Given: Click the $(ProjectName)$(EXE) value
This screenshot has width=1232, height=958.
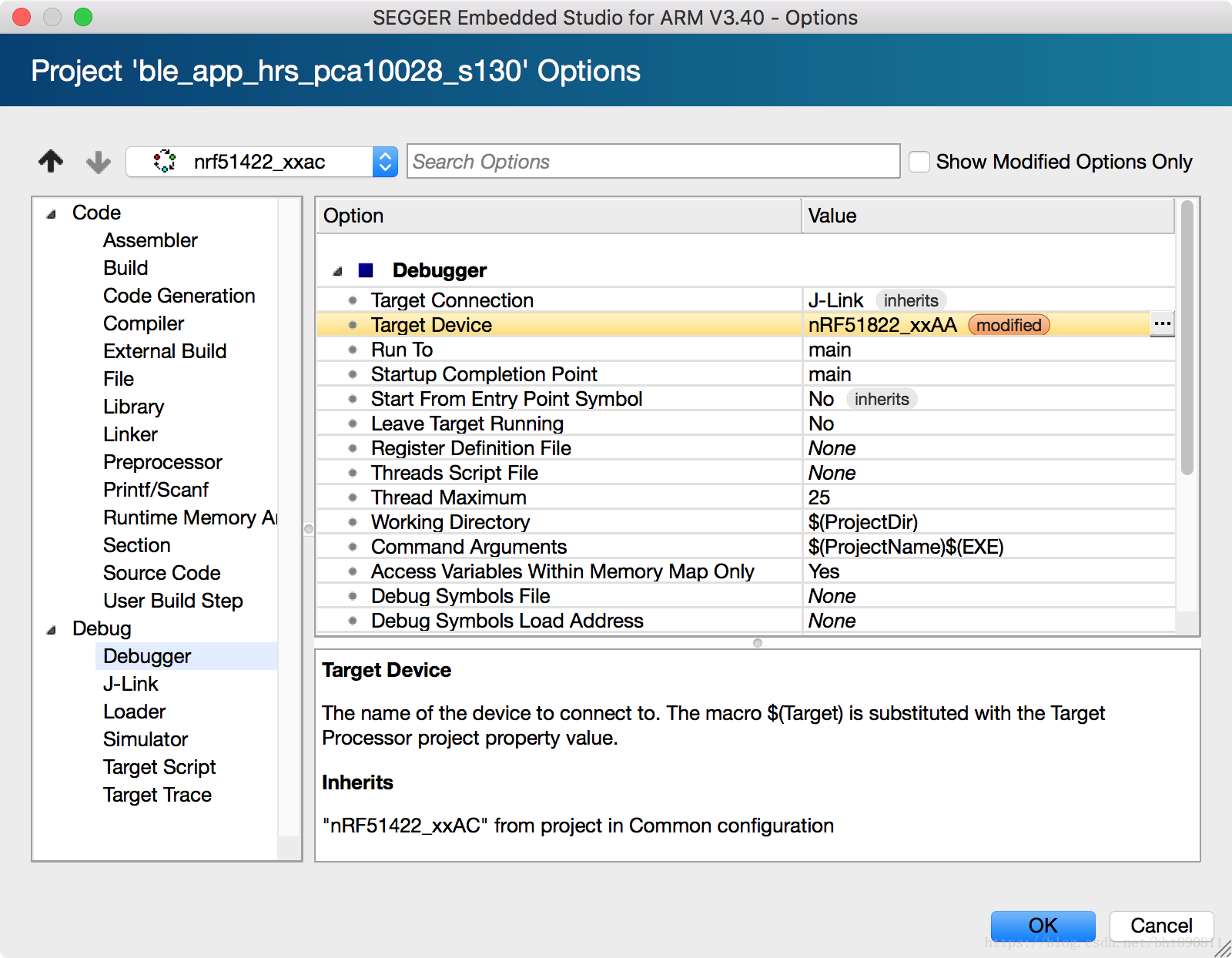Looking at the screenshot, I should 906,547.
